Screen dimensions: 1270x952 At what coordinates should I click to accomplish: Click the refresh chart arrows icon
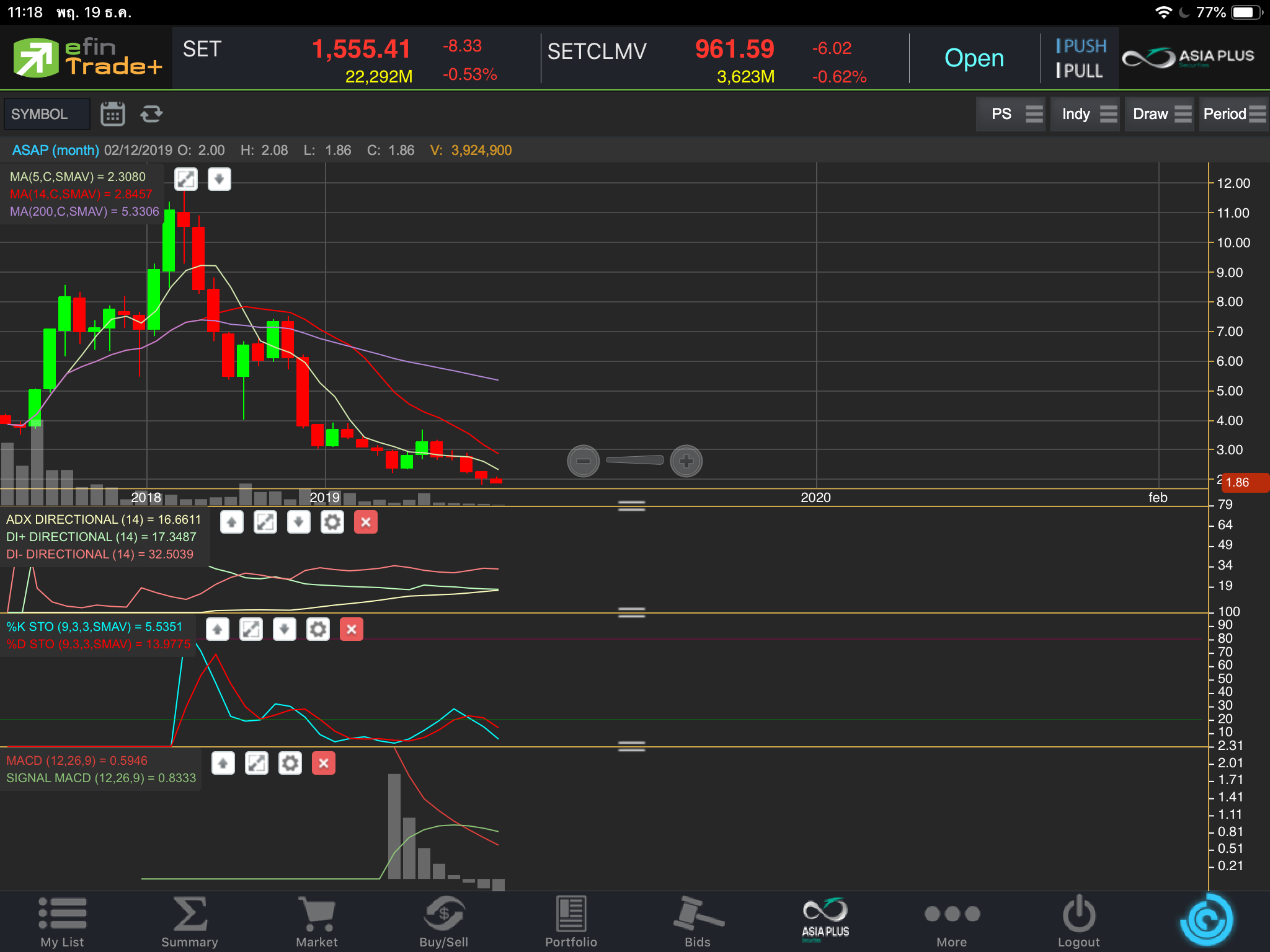(x=151, y=114)
